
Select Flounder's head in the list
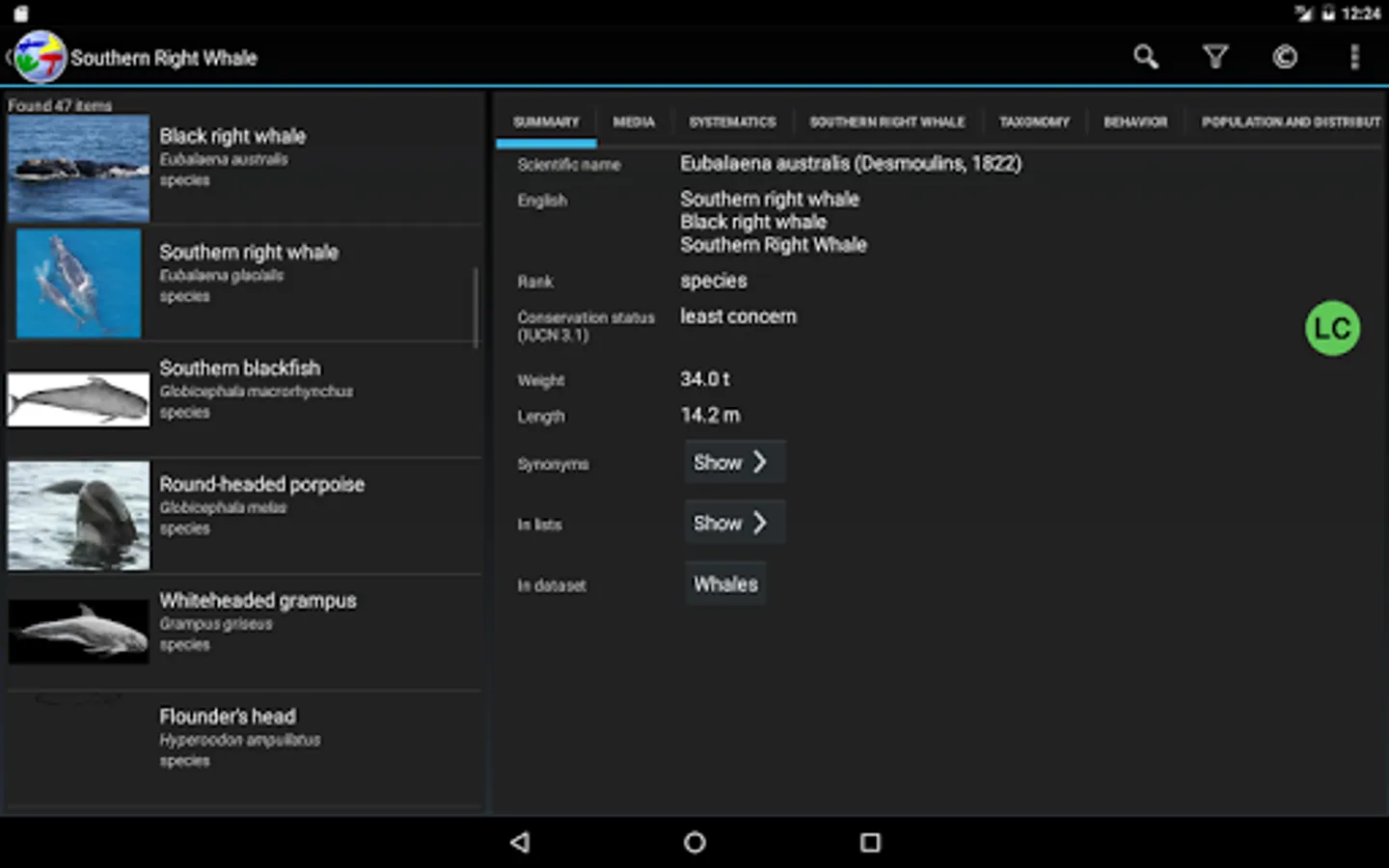point(228,717)
